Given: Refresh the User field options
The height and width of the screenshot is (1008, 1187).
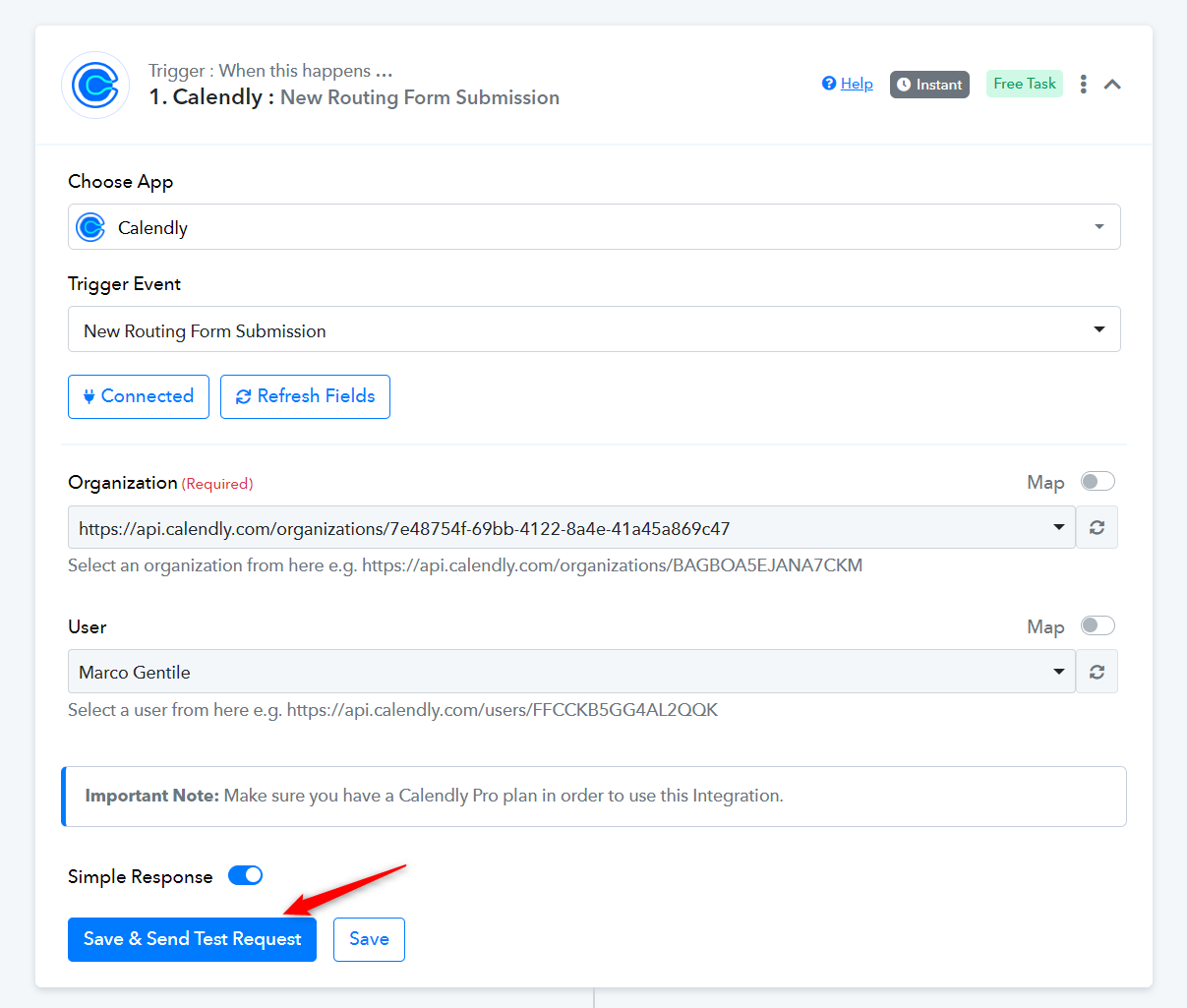Looking at the screenshot, I should click(1098, 672).
